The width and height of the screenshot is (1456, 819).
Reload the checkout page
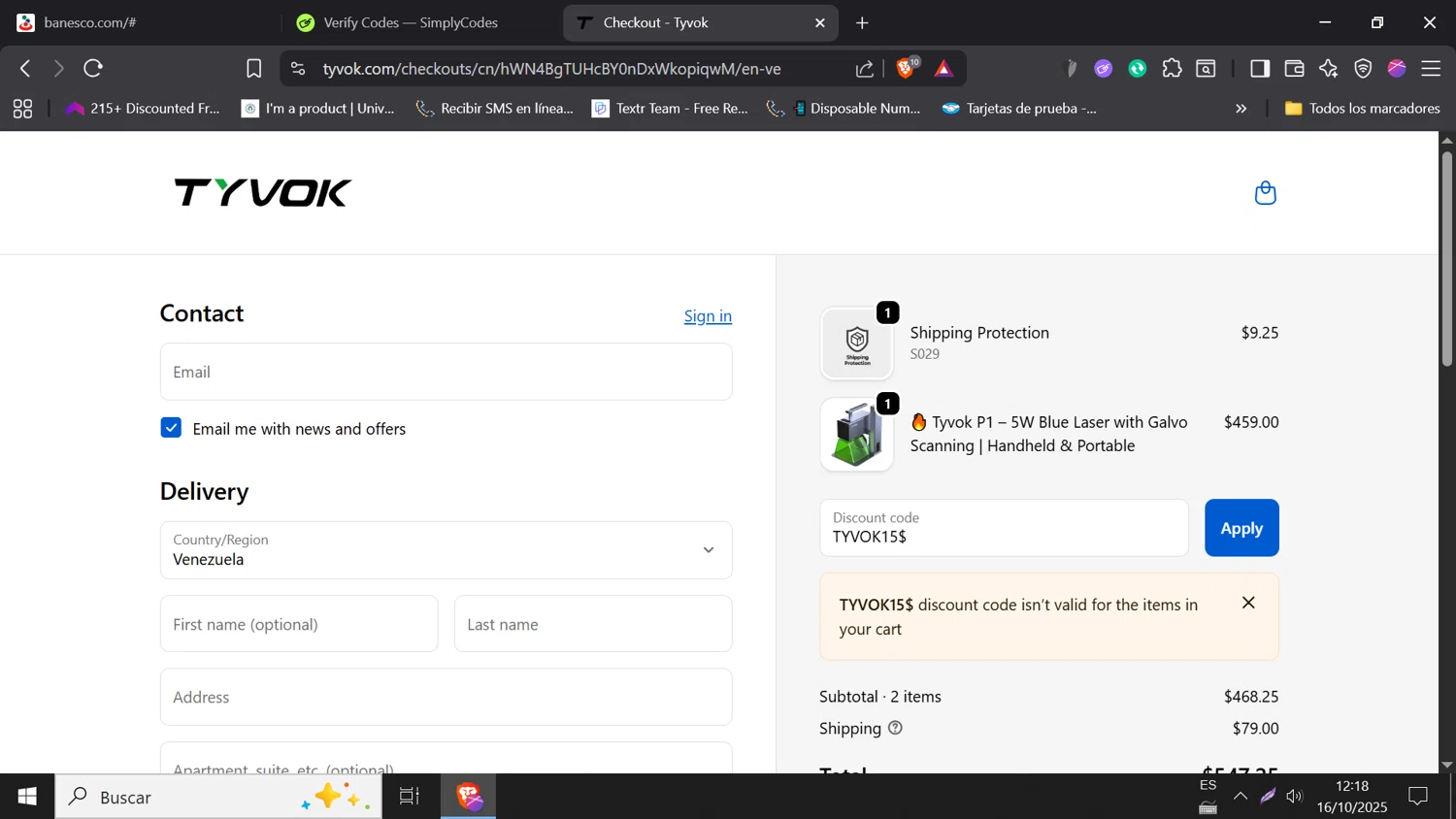pos(93,69)
